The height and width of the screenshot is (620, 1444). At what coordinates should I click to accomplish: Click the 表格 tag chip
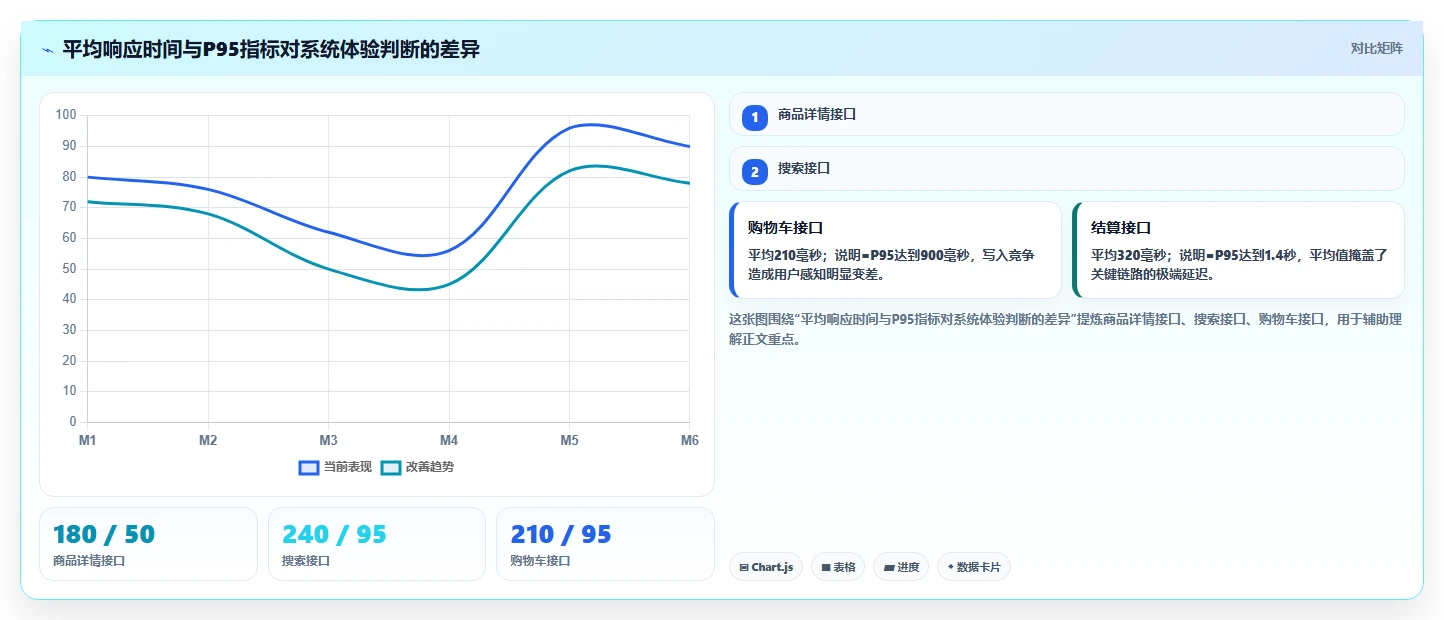point(838,567)
